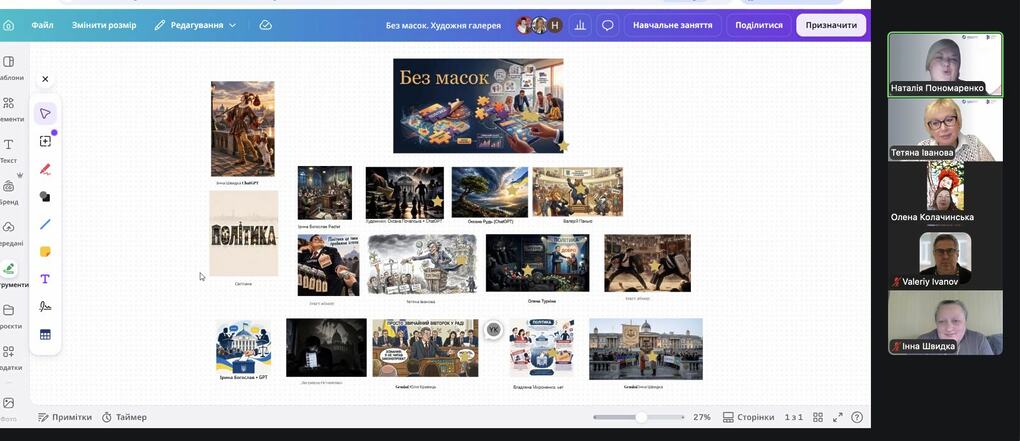Click the Поділитися button

[x=758, y=25]
